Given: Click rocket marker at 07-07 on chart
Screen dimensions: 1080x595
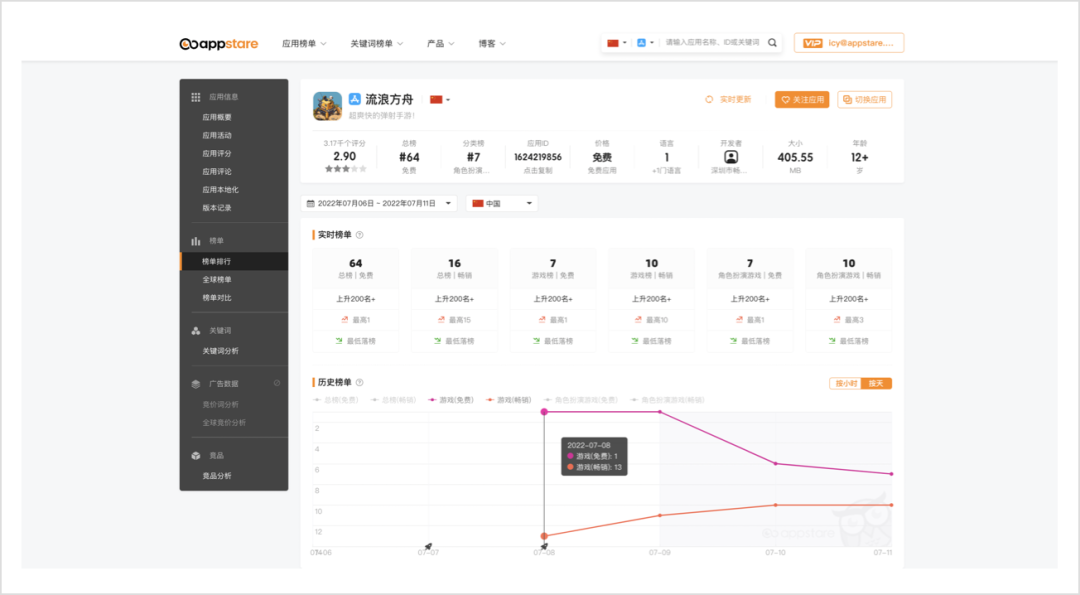Looking at the screenshot, I should tap(428, 547).
